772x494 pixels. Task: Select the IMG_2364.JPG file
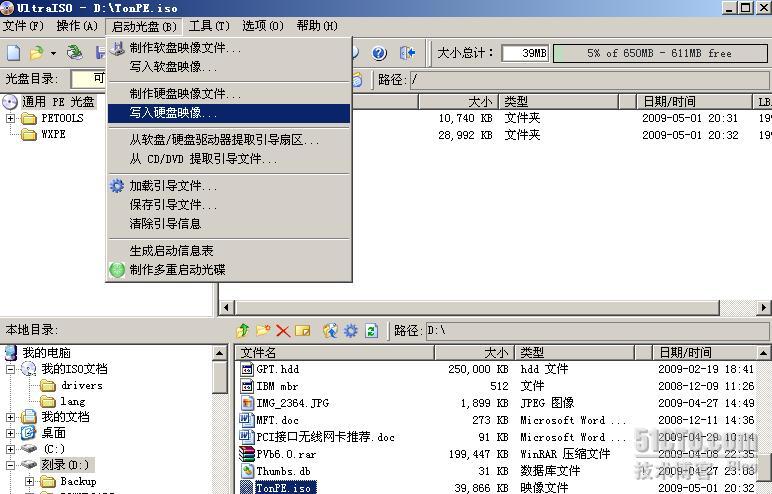pos(292,403)
